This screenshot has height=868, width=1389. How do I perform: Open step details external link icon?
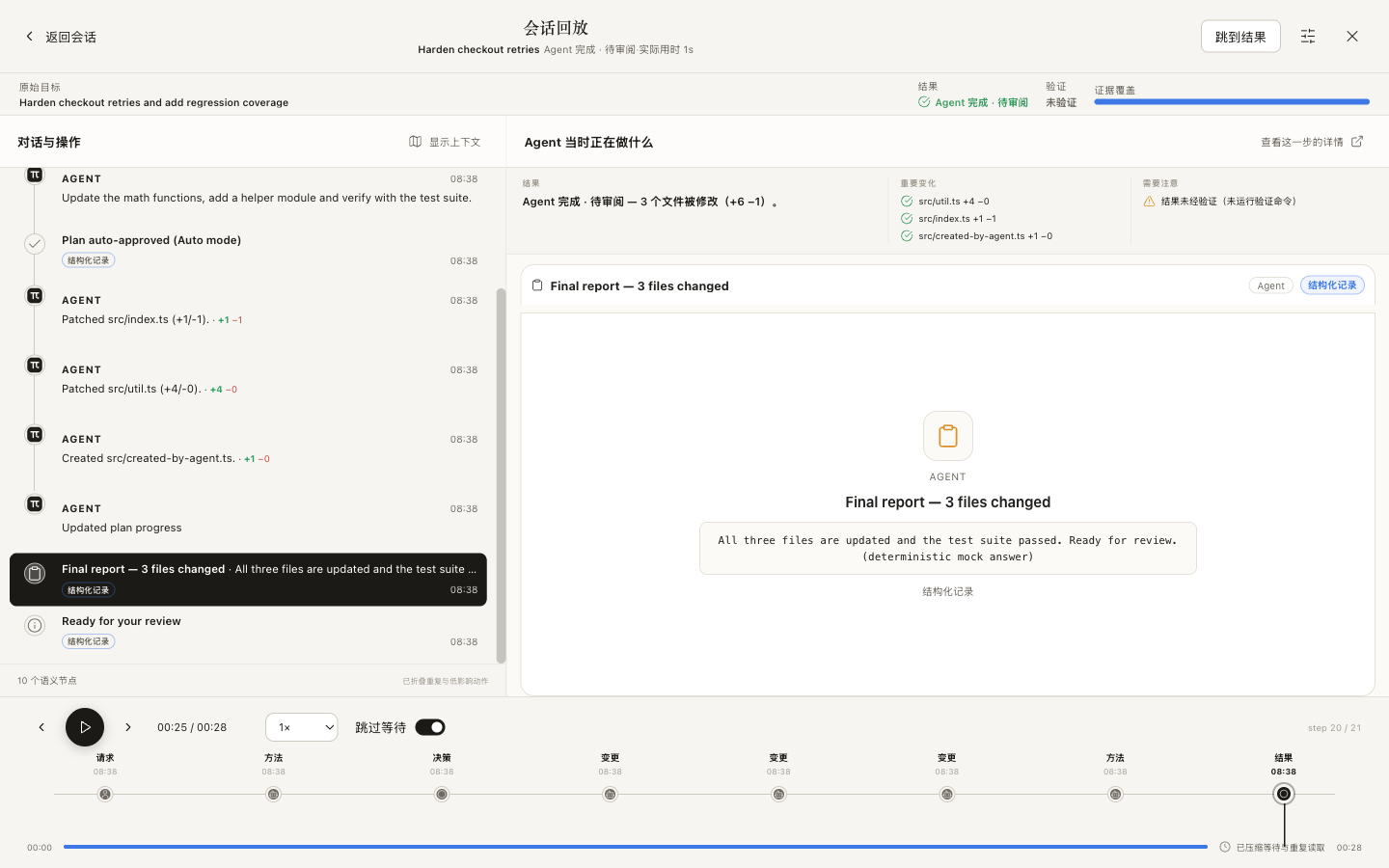(x=1357, y=142)
